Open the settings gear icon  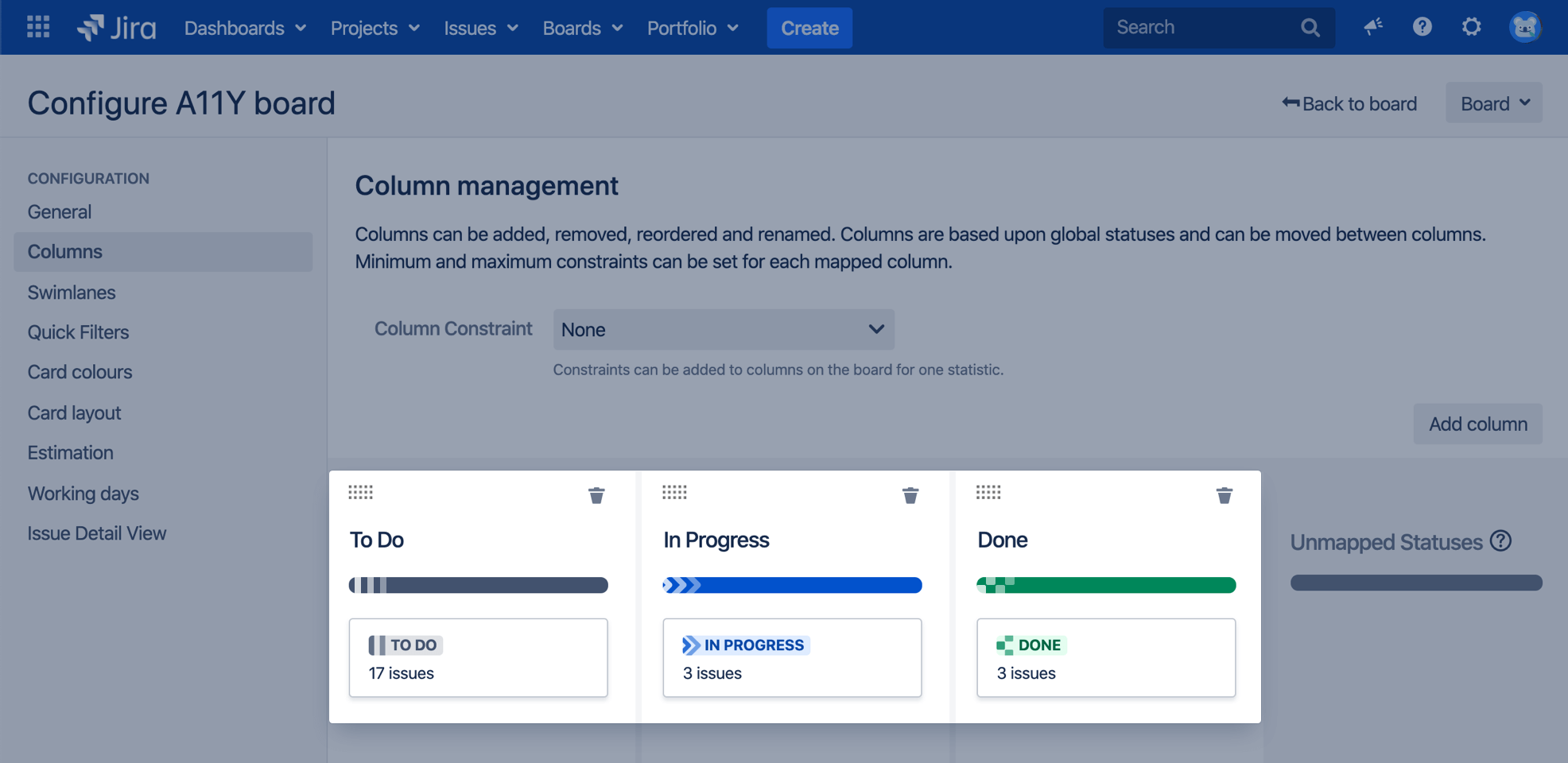click(1471, 27)
